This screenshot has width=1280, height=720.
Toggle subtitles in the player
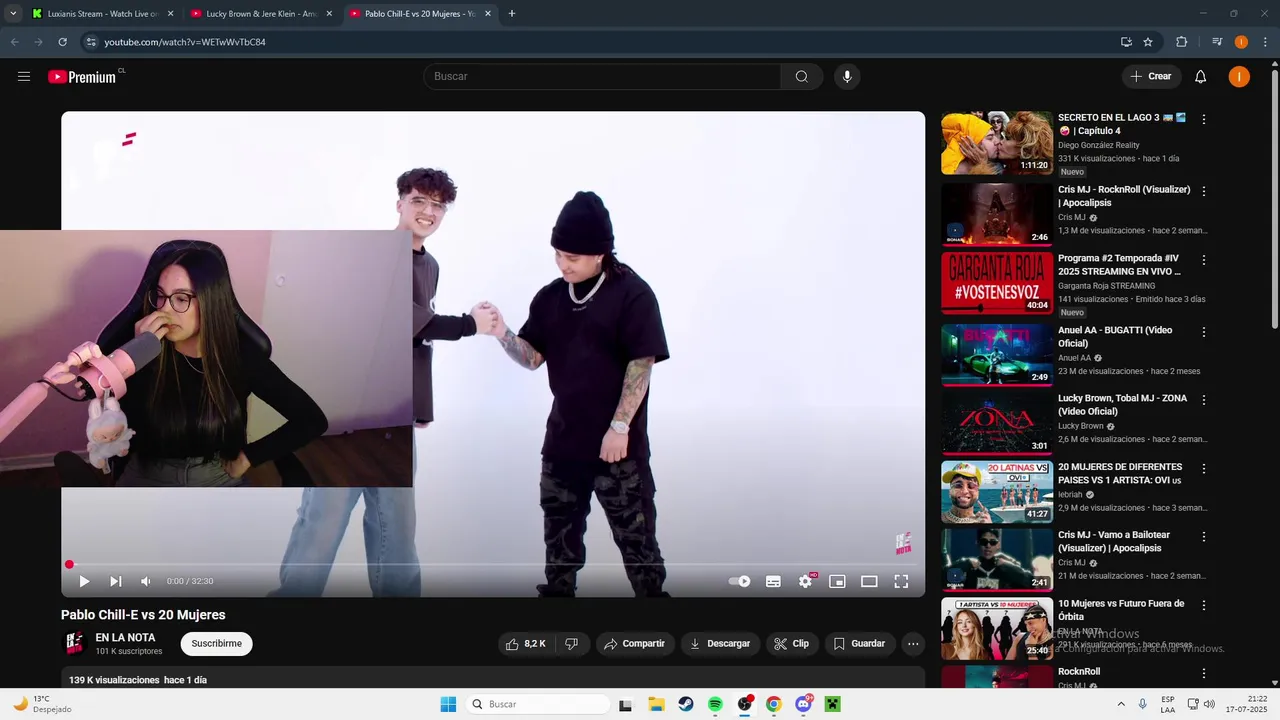[x=773, y=581]
